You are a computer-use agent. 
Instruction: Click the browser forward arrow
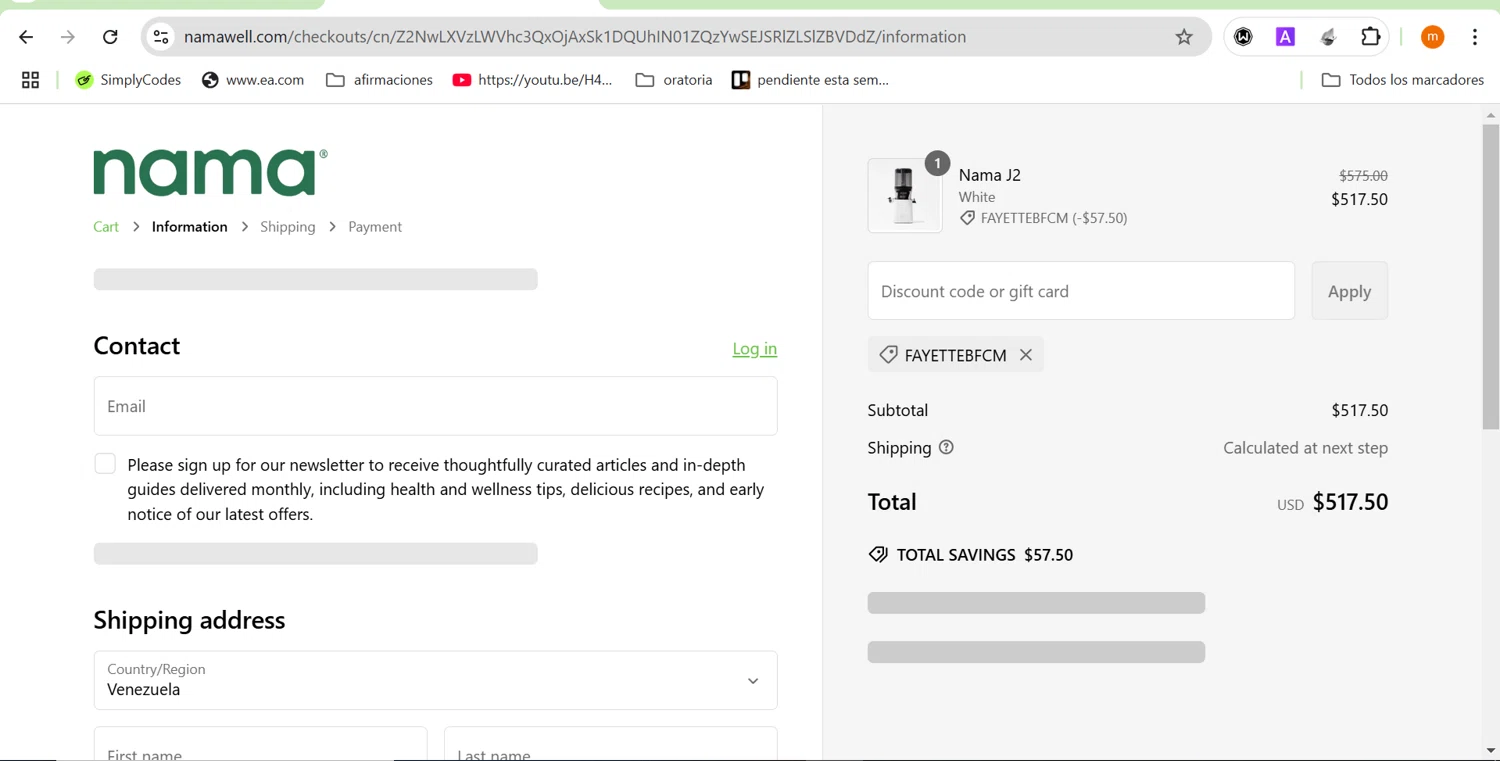[x=68, y=37]
